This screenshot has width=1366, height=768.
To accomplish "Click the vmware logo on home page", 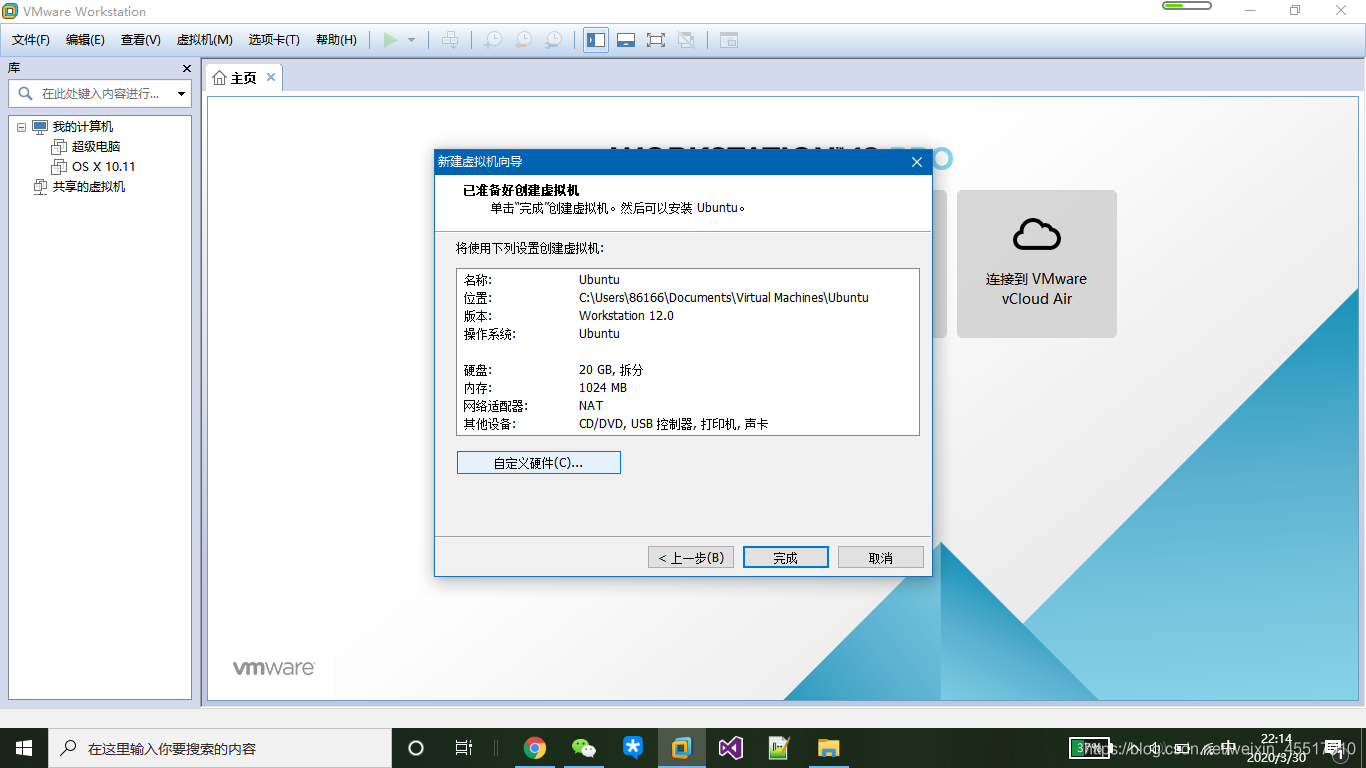I will tap(274, 667).
